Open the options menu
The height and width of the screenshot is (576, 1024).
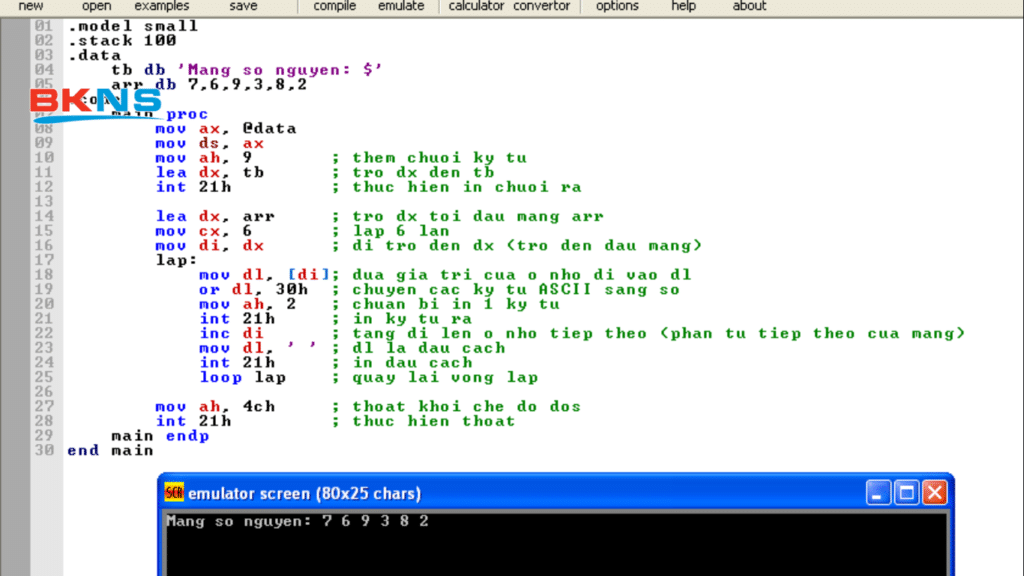tap(617, 6)
